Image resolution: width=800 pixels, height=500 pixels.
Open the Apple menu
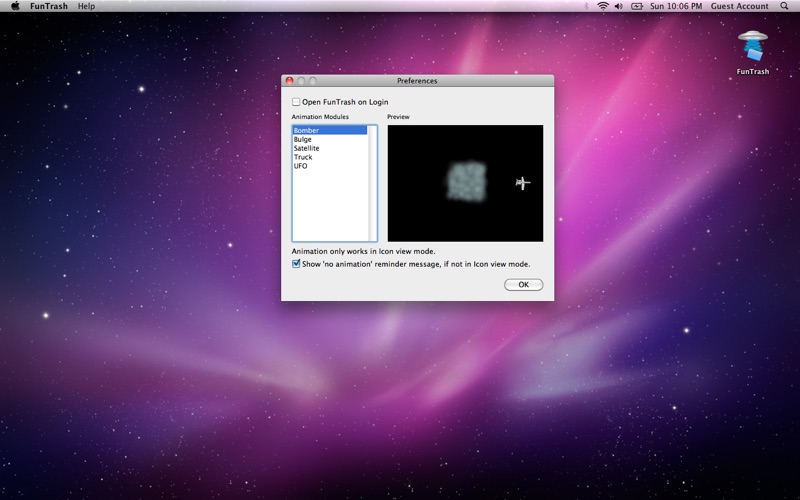pyautogui.click(x=15, y=6)
